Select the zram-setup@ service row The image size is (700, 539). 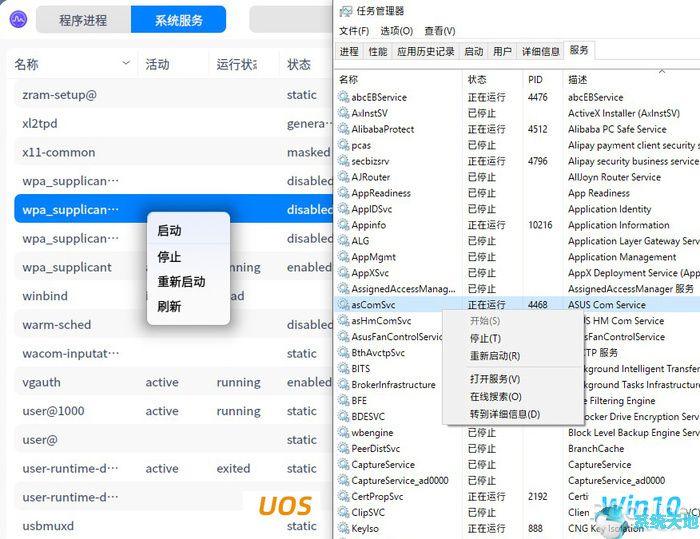point(174,95)
